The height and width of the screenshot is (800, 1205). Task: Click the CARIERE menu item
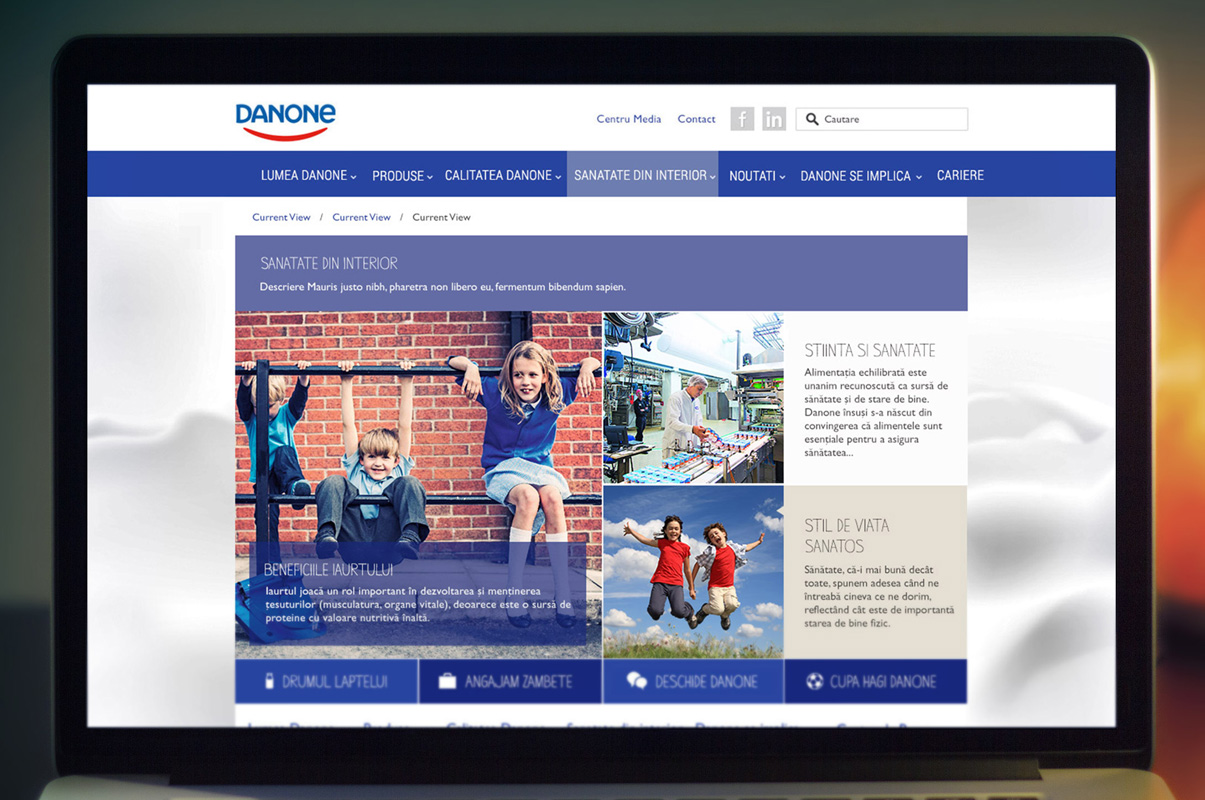(x=960, y=174)
